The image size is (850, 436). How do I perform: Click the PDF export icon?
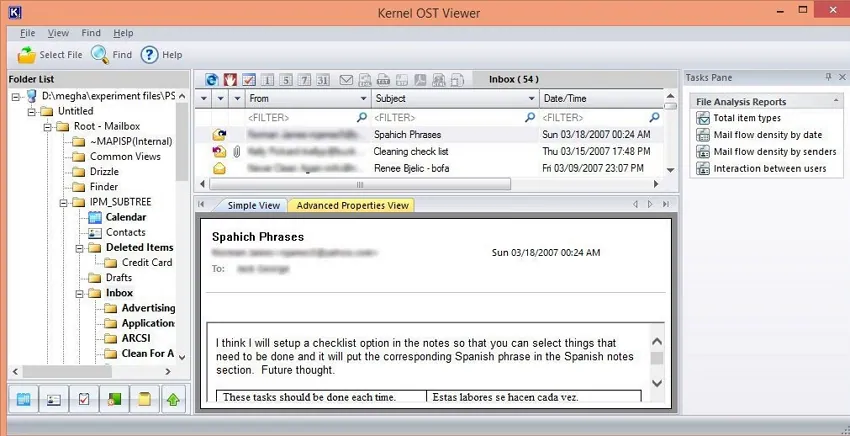click(420, 80)
